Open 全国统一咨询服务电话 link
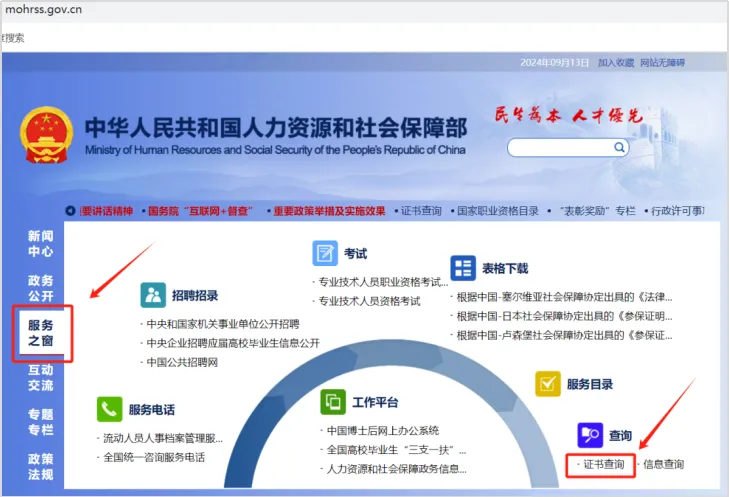This screenshot has width=729, height=497. pos(154,457)
